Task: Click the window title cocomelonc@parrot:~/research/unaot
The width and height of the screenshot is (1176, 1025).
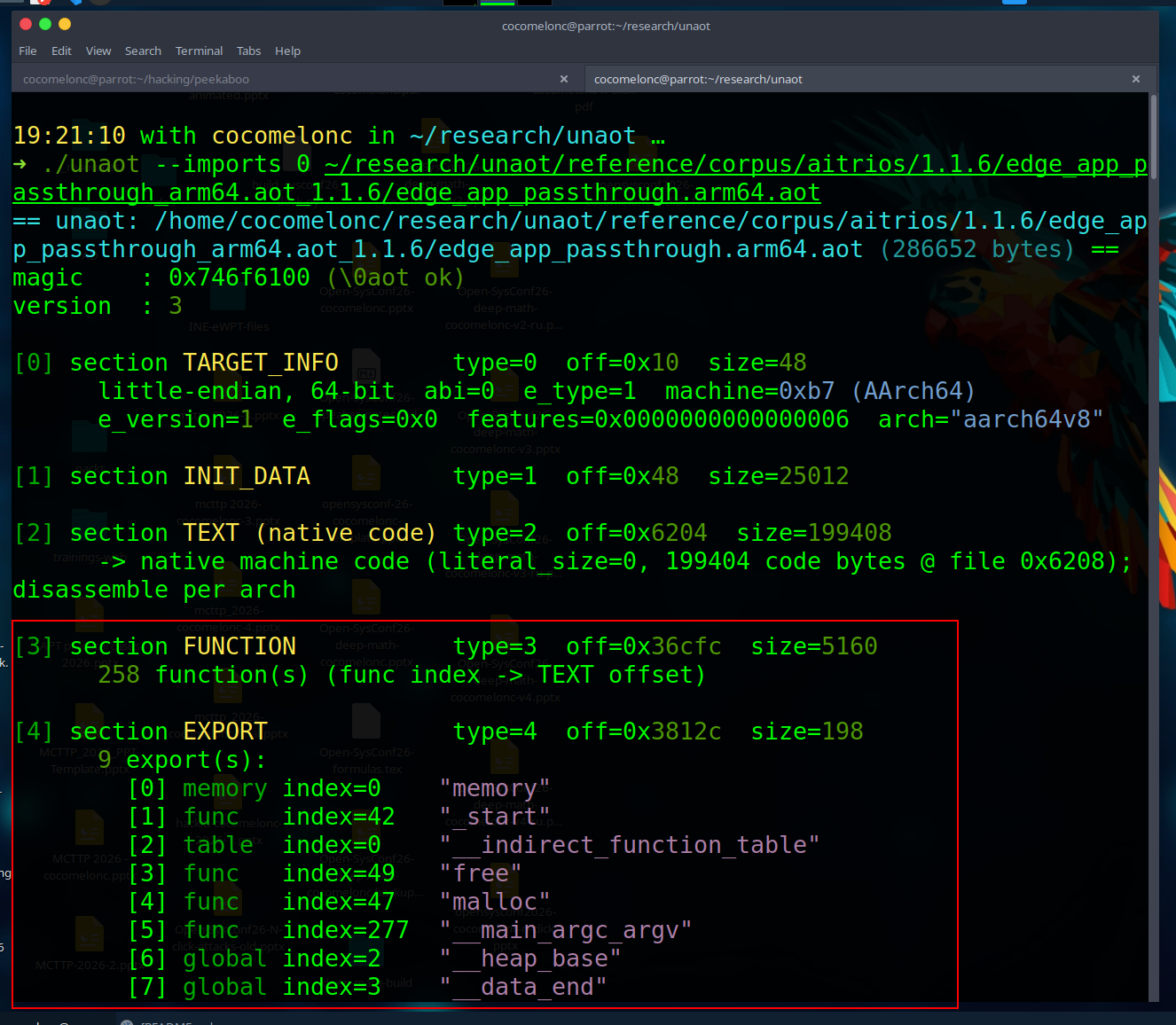Action: (x=606, y=26)
